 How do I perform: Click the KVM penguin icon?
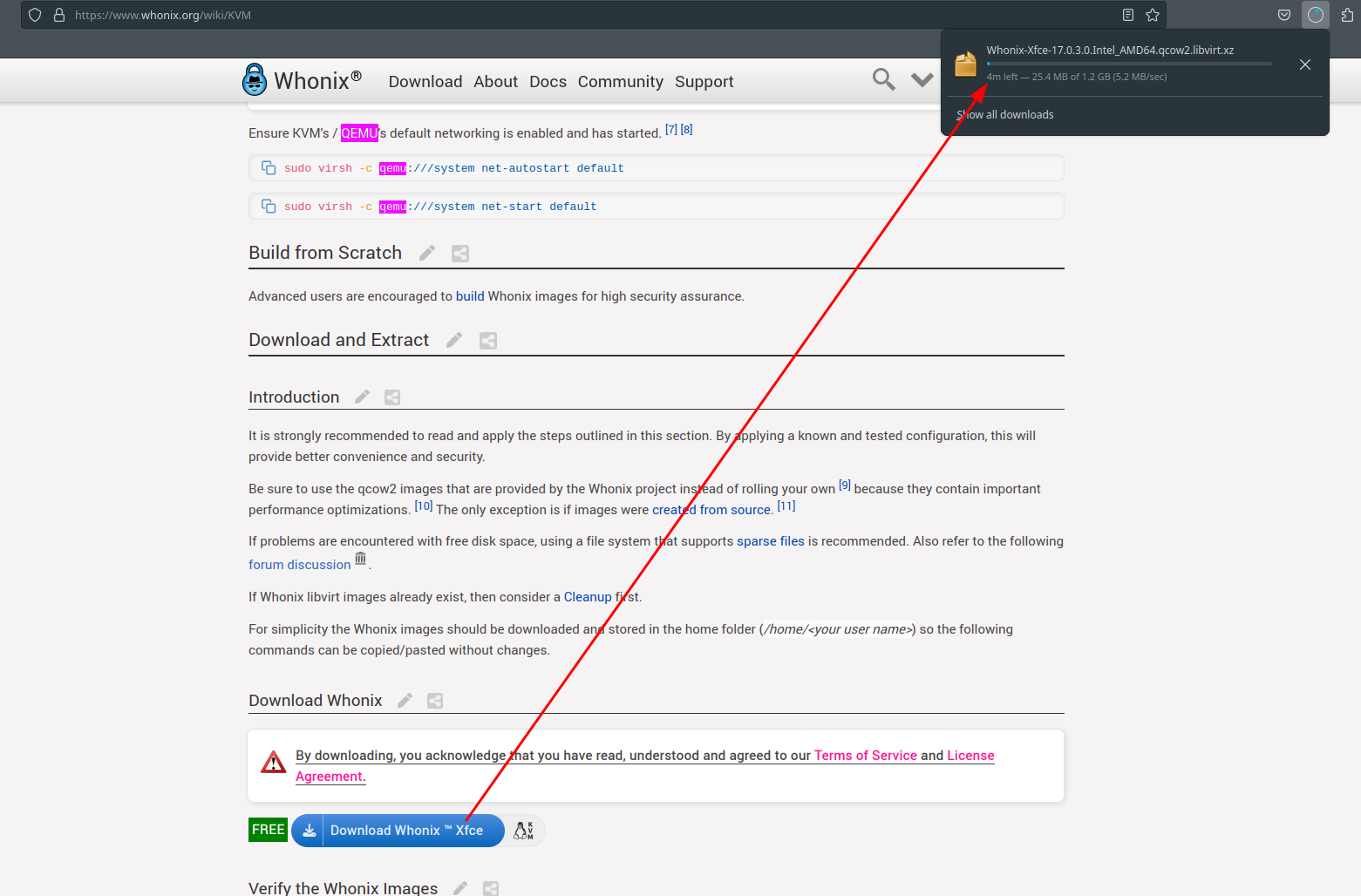[524, 830]
